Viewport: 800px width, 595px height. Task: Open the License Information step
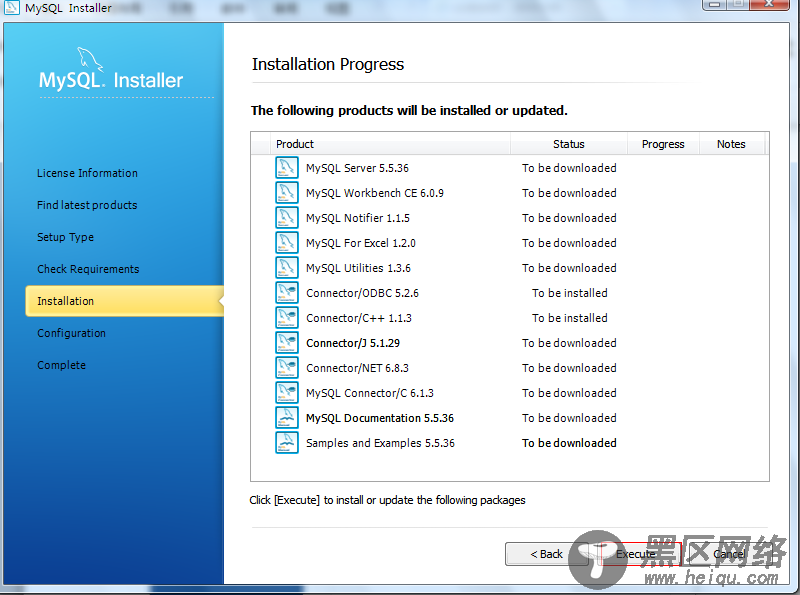tap(87, 173)
